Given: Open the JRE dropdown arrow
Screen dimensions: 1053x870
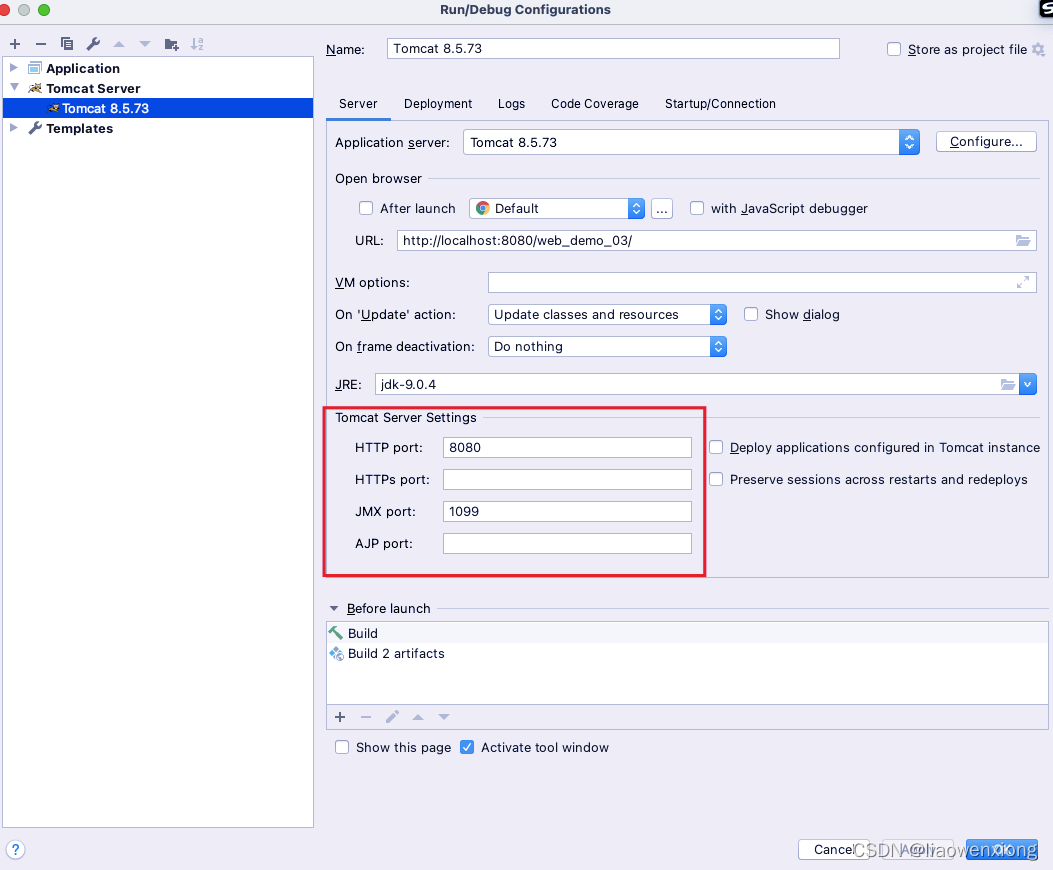Looking at the screenshot, I should point(1027,384).
